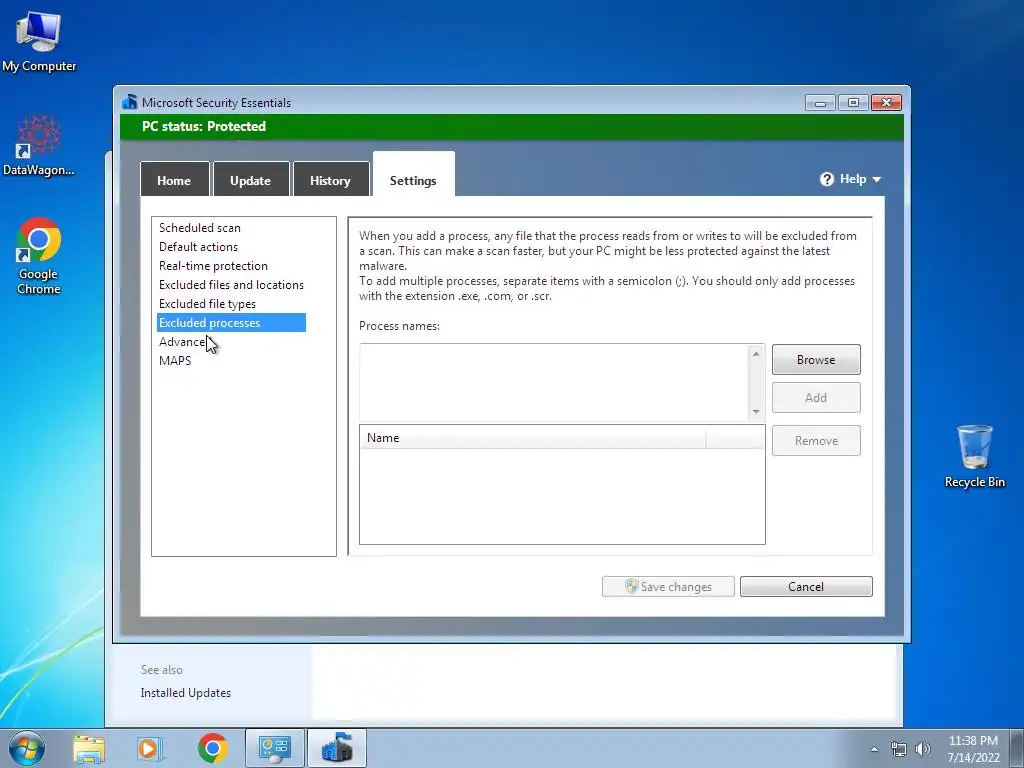The image size is (1024, 768).
Task: Click the Process names text box
Action: 554,383
